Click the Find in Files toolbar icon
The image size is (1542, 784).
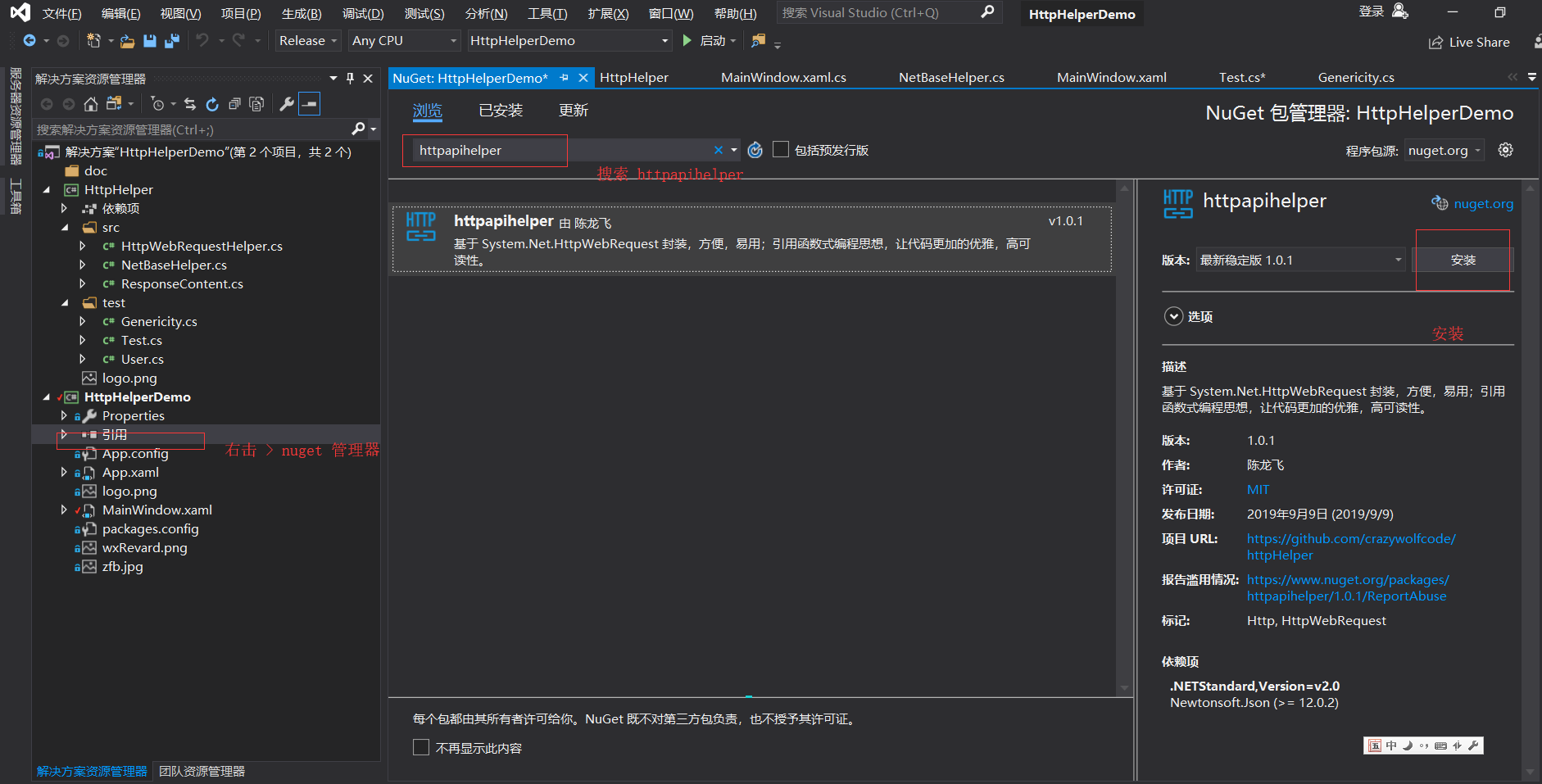click(x=758, y=40)
